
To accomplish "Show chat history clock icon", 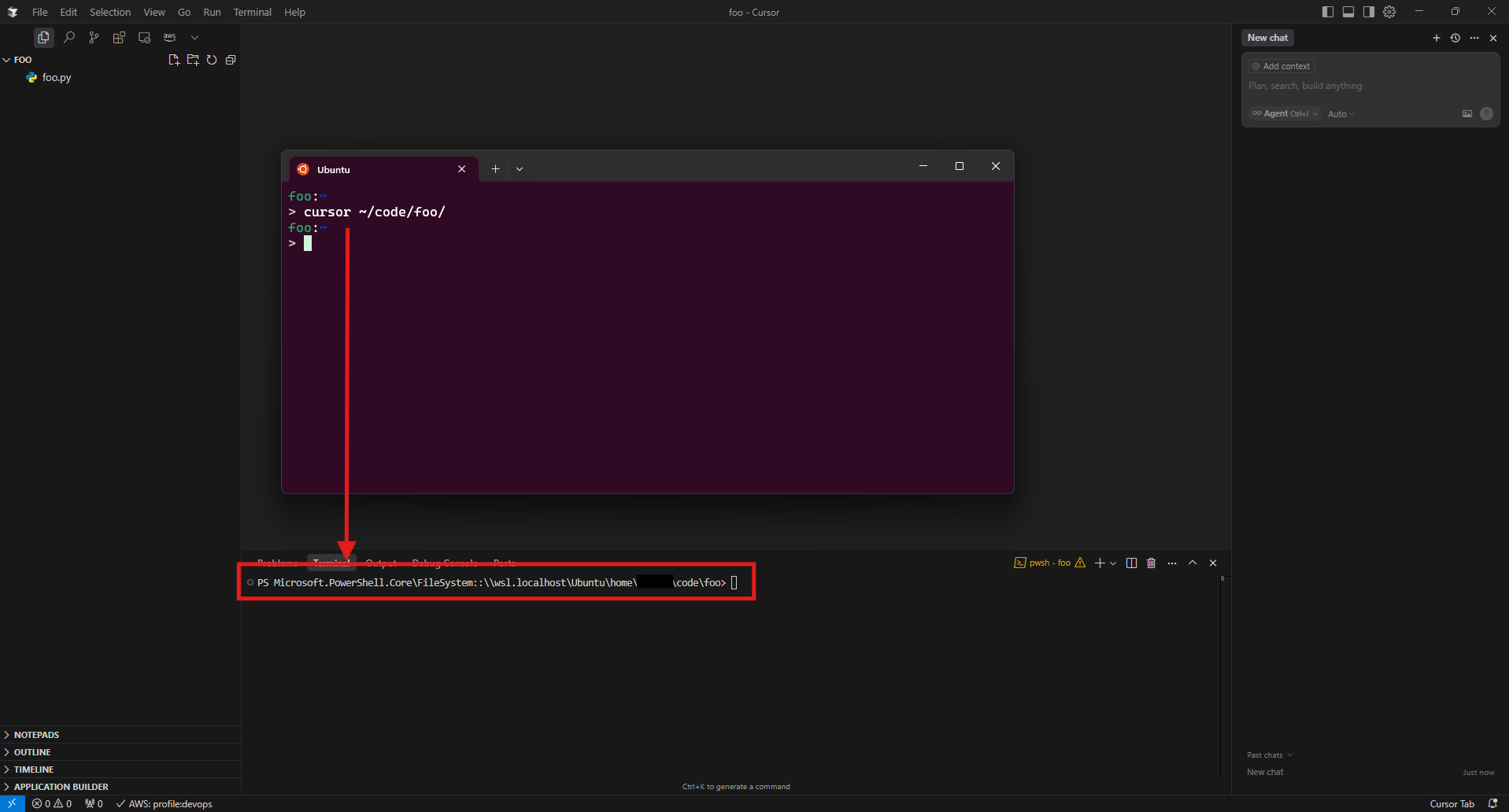I will click(x=1455, y=38).
